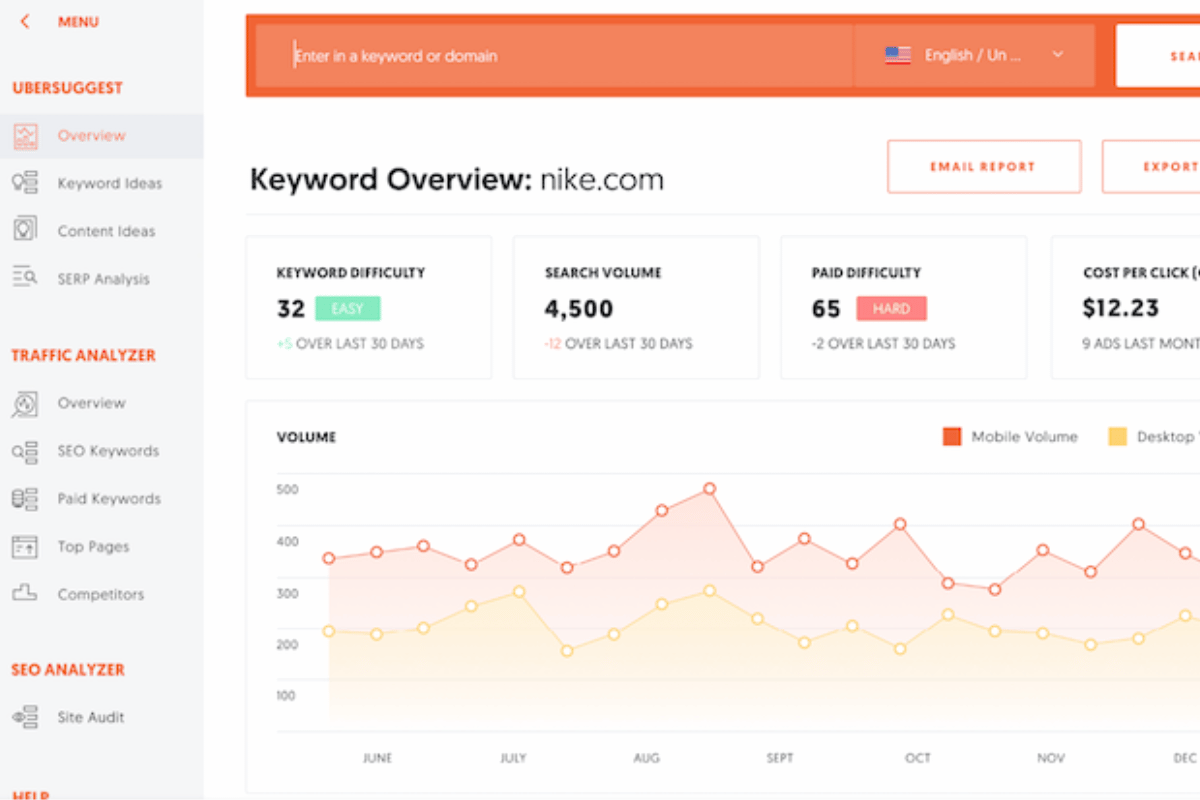Viewport: 1200px width, 800px height.
Task: Toggle the Mobile Volume legend swatch
Action: pyautogui.click(x=952, y=437)
